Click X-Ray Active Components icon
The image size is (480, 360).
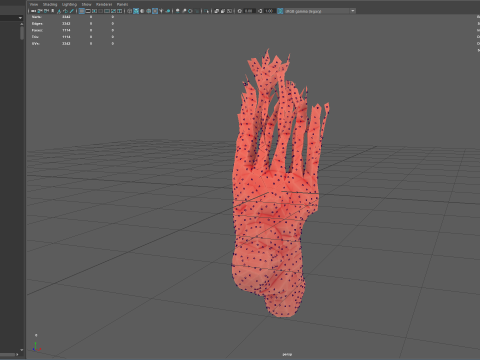pyautogui.click(x=223, y=11)
